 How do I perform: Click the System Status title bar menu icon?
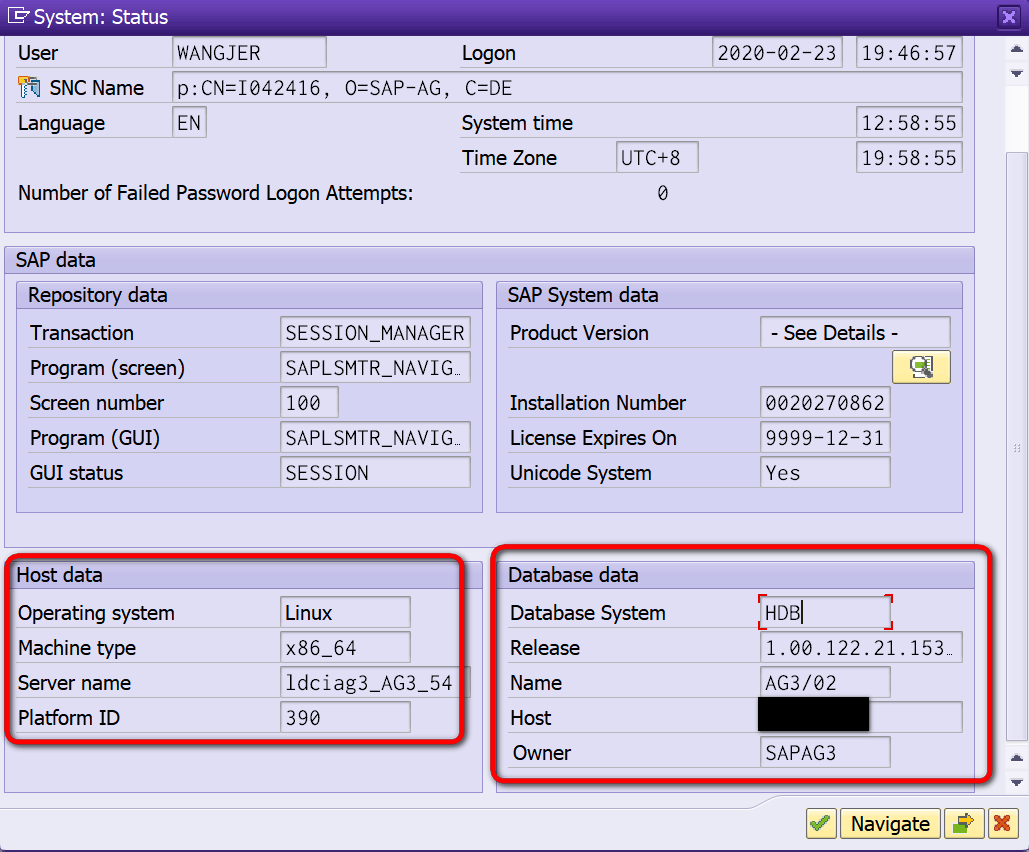coord(18,16)
